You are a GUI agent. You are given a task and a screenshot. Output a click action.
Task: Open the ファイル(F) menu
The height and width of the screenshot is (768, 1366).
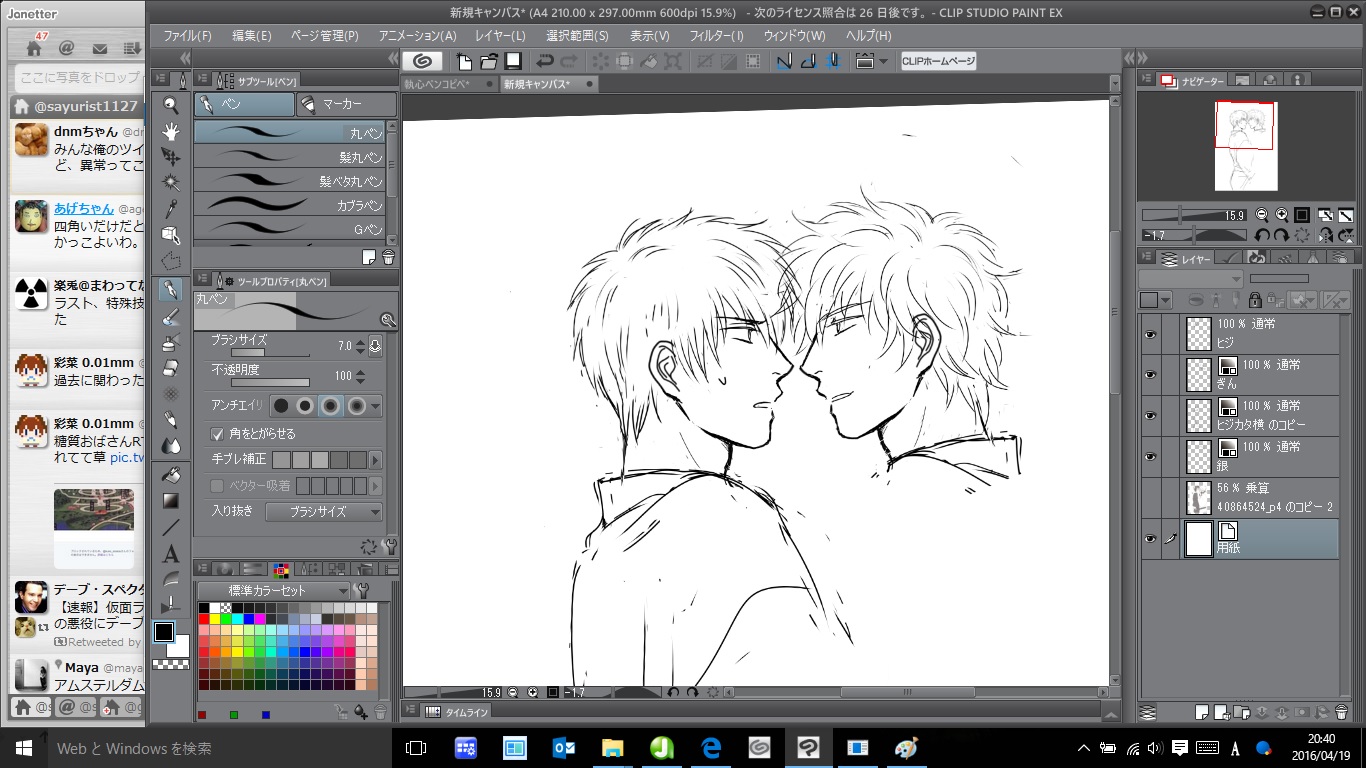[x=187, y=35]
